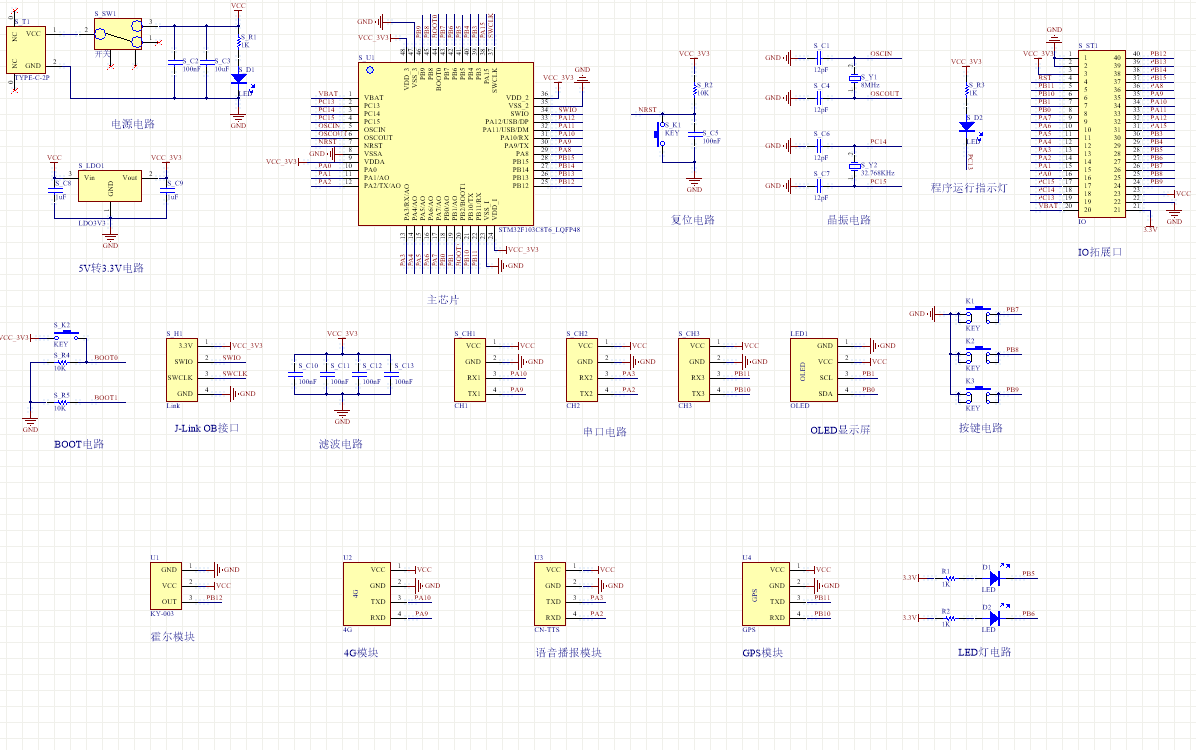
Task: Click the 复位电路 section label
Action: [x=692, y=220]
